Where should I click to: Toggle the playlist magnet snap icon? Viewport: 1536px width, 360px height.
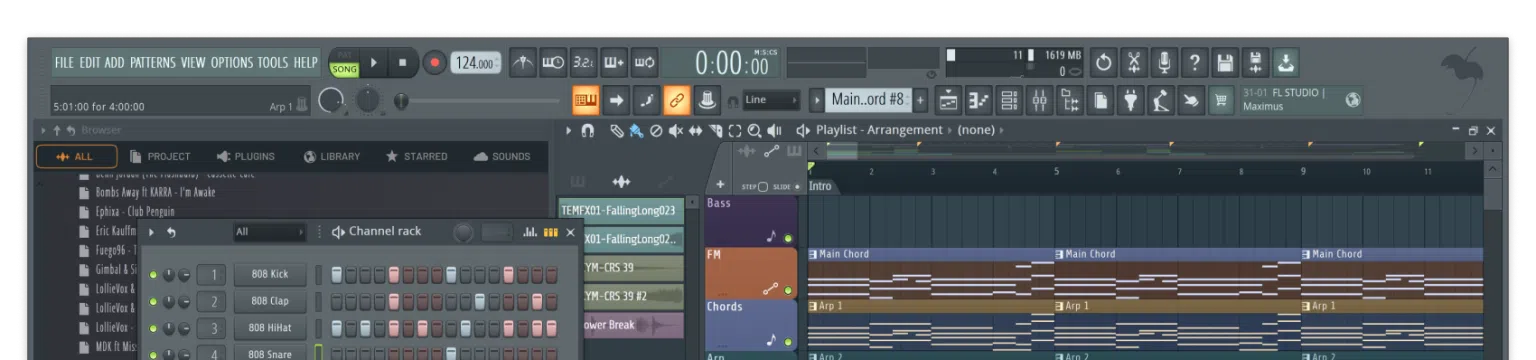coord(587,130)
